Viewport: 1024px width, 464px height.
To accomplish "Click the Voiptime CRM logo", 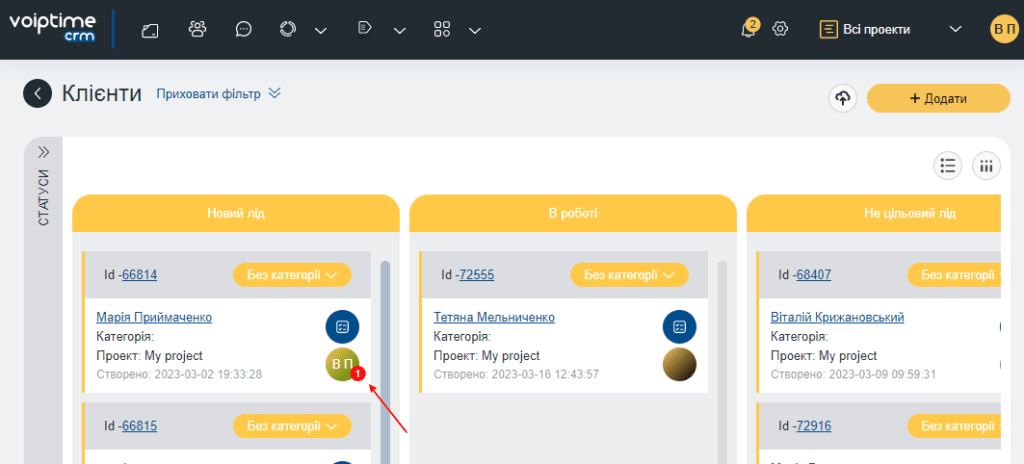I will pyautogui.click(x=52, y=29).
